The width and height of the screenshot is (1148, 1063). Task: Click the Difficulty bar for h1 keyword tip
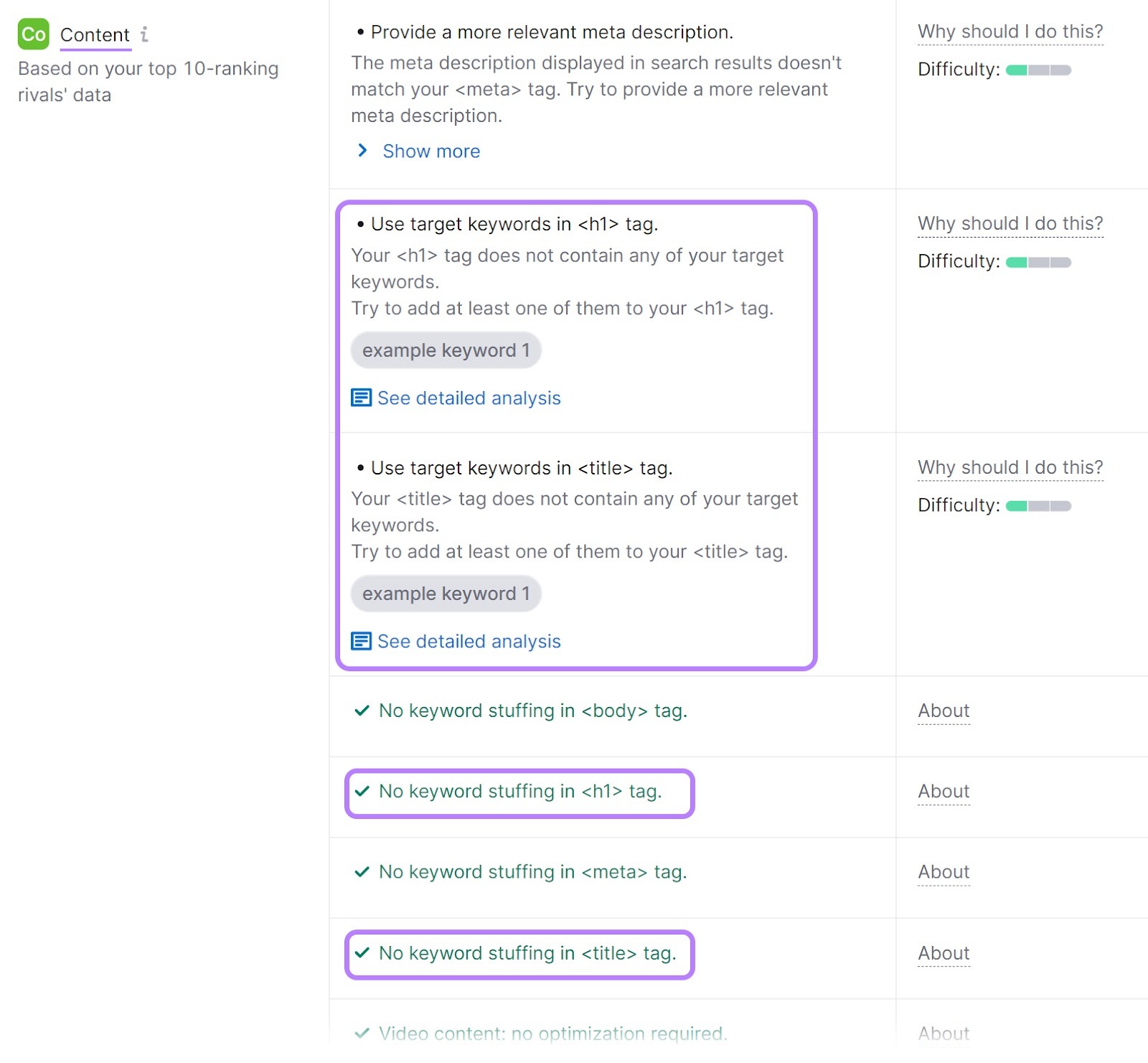(x=1038, y=261)
